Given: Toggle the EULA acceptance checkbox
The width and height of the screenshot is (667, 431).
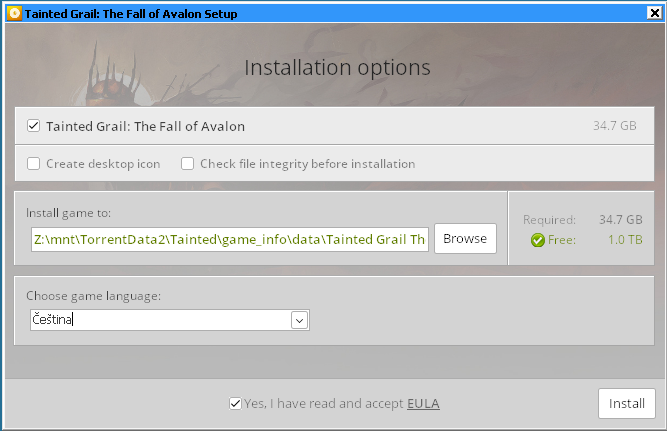Looking at the screenshot, I should [x=235, y=404].
